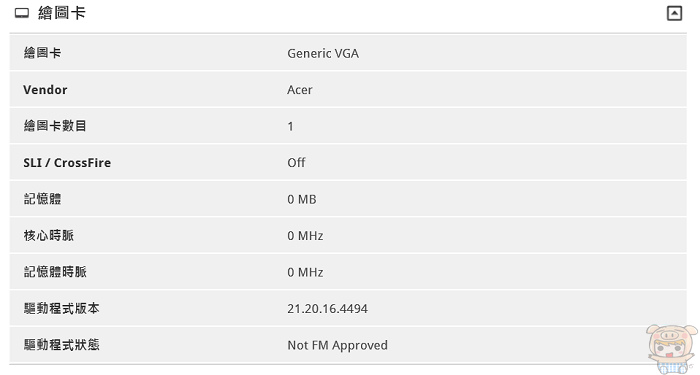Click the pig mascot watermark image

coord(671,349)
